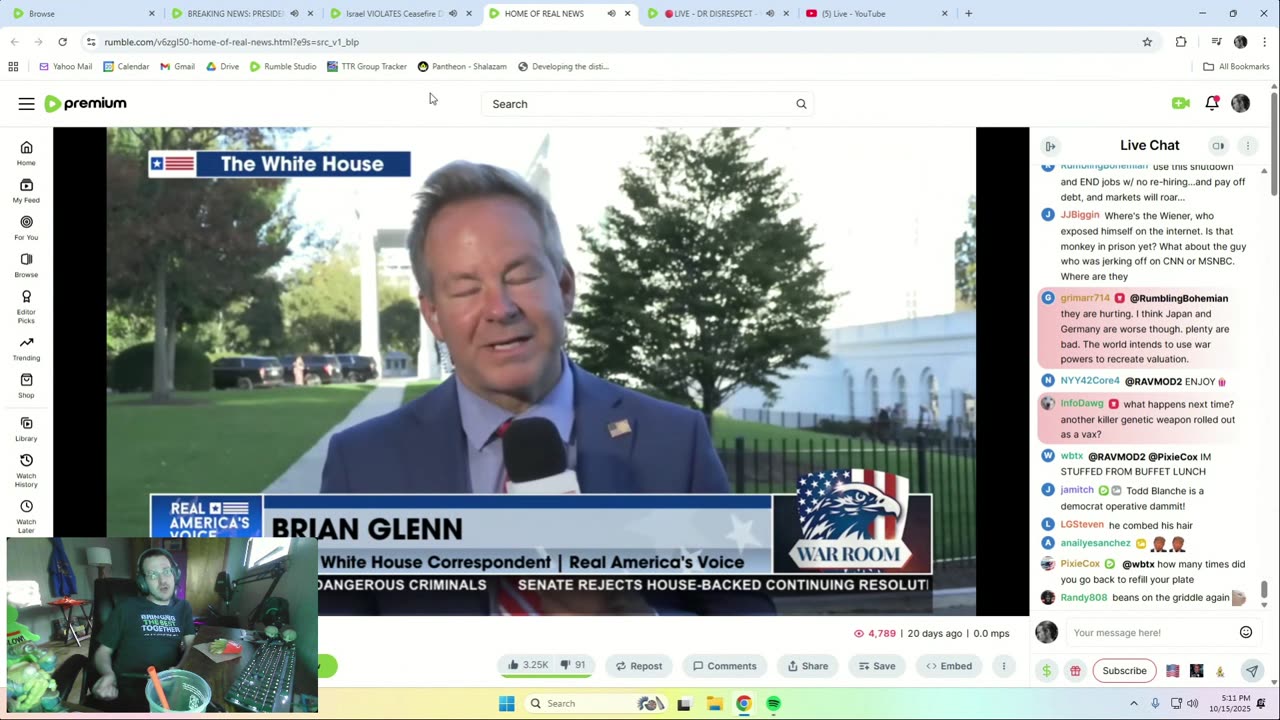Go to Home in the Rumble sidebar
The height and width of the screenshot is (720, 1280).
(x=26, y=153)
